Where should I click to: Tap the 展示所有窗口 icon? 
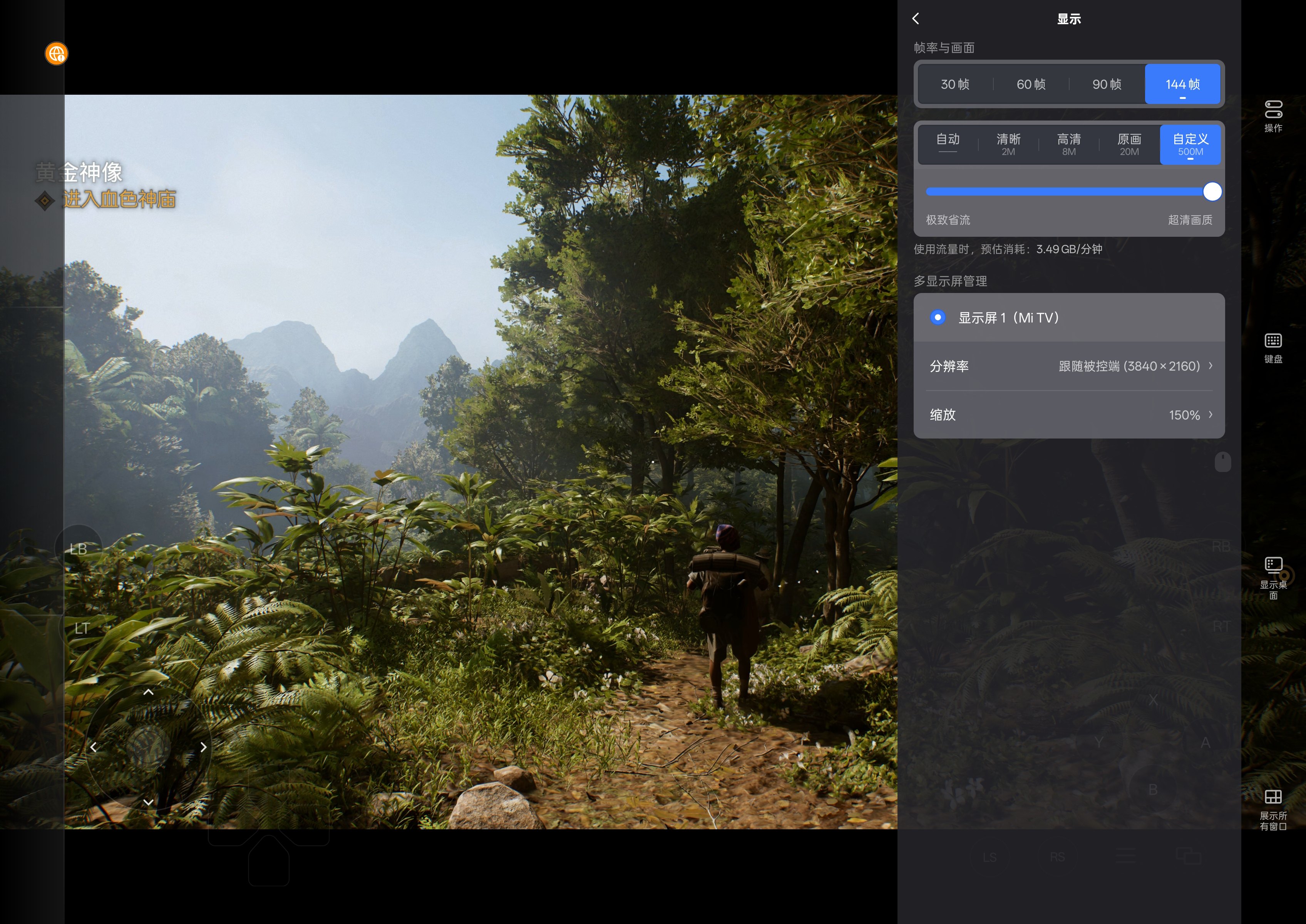click(x=1273, y=810)
